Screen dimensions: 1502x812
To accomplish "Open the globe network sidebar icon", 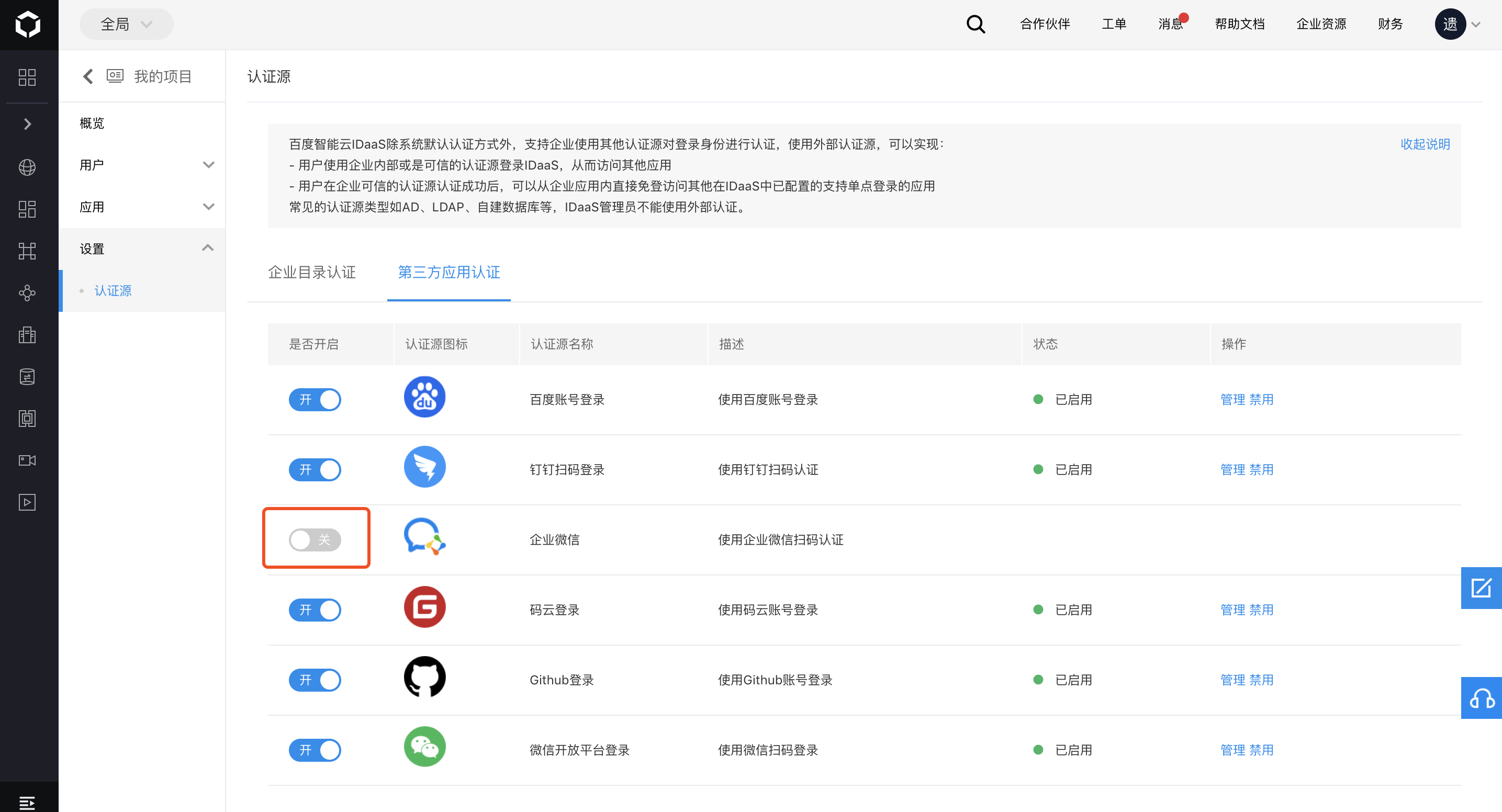I will tap(27, 167).
